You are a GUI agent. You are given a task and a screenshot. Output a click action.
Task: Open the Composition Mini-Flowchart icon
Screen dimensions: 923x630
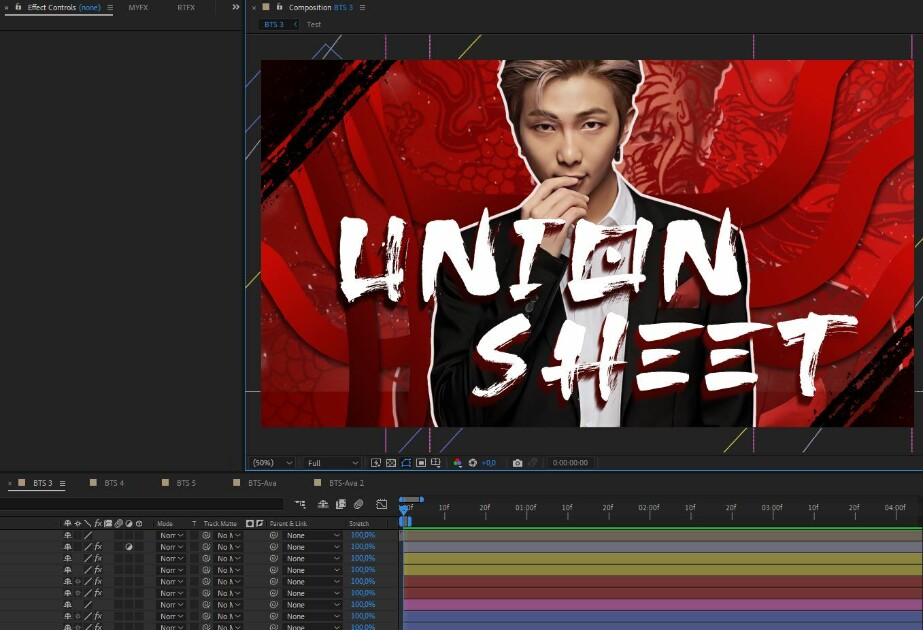click(300, 504)
